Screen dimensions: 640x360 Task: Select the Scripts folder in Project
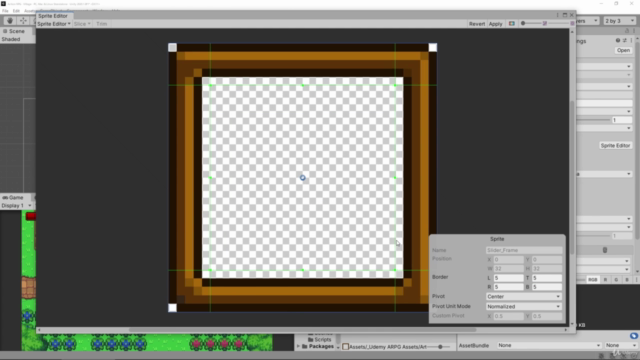point(319,340)
